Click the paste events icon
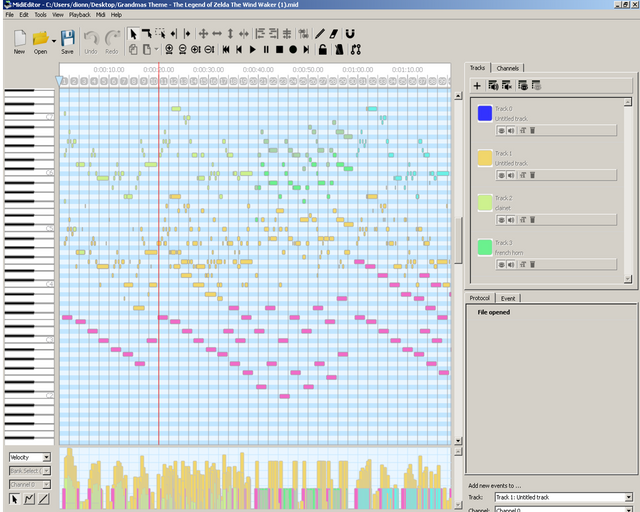 click(147, 49)
